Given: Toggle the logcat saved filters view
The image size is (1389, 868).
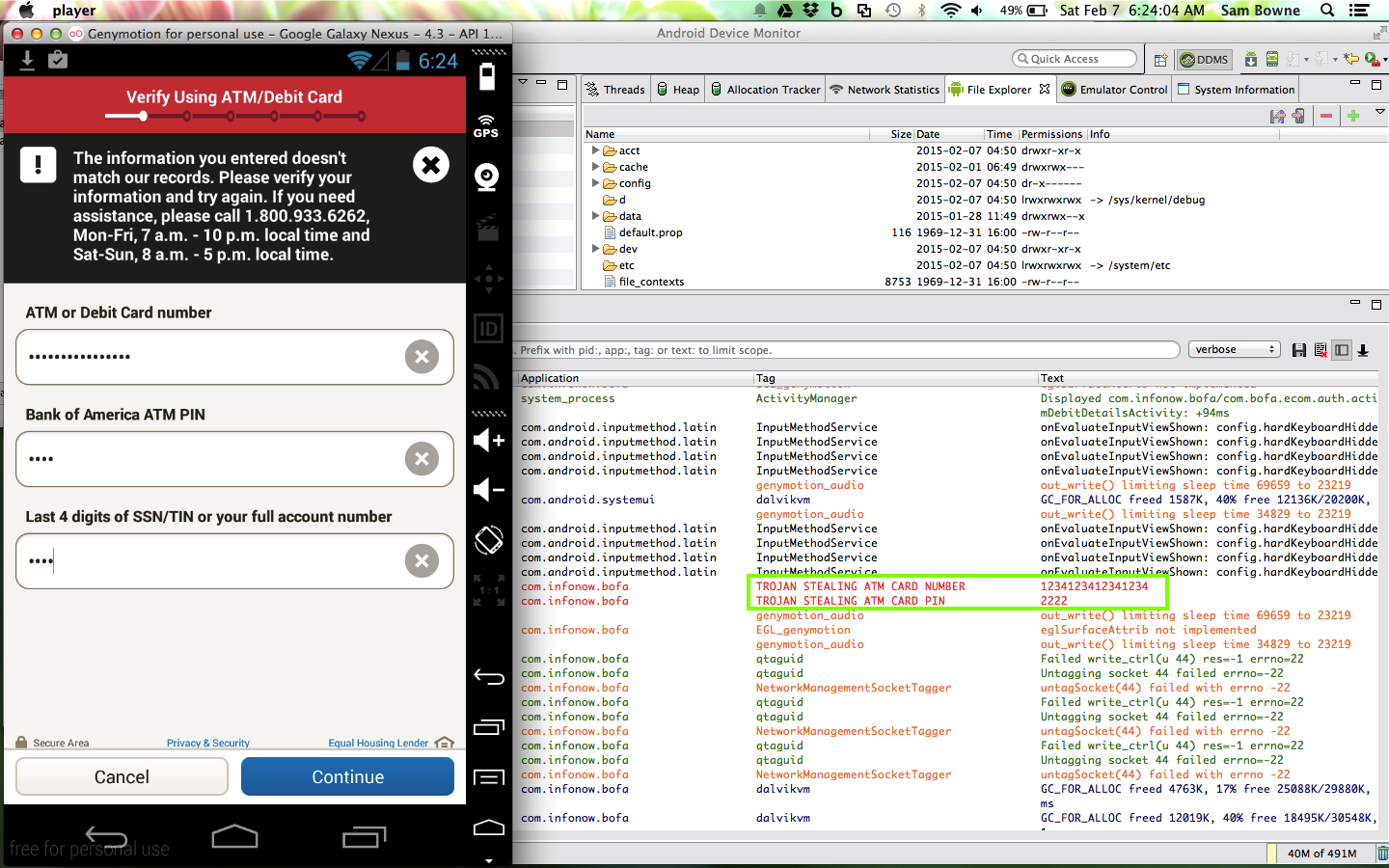Looking at the screenshot, I should pyautogui.click(x=1341, y=350).
